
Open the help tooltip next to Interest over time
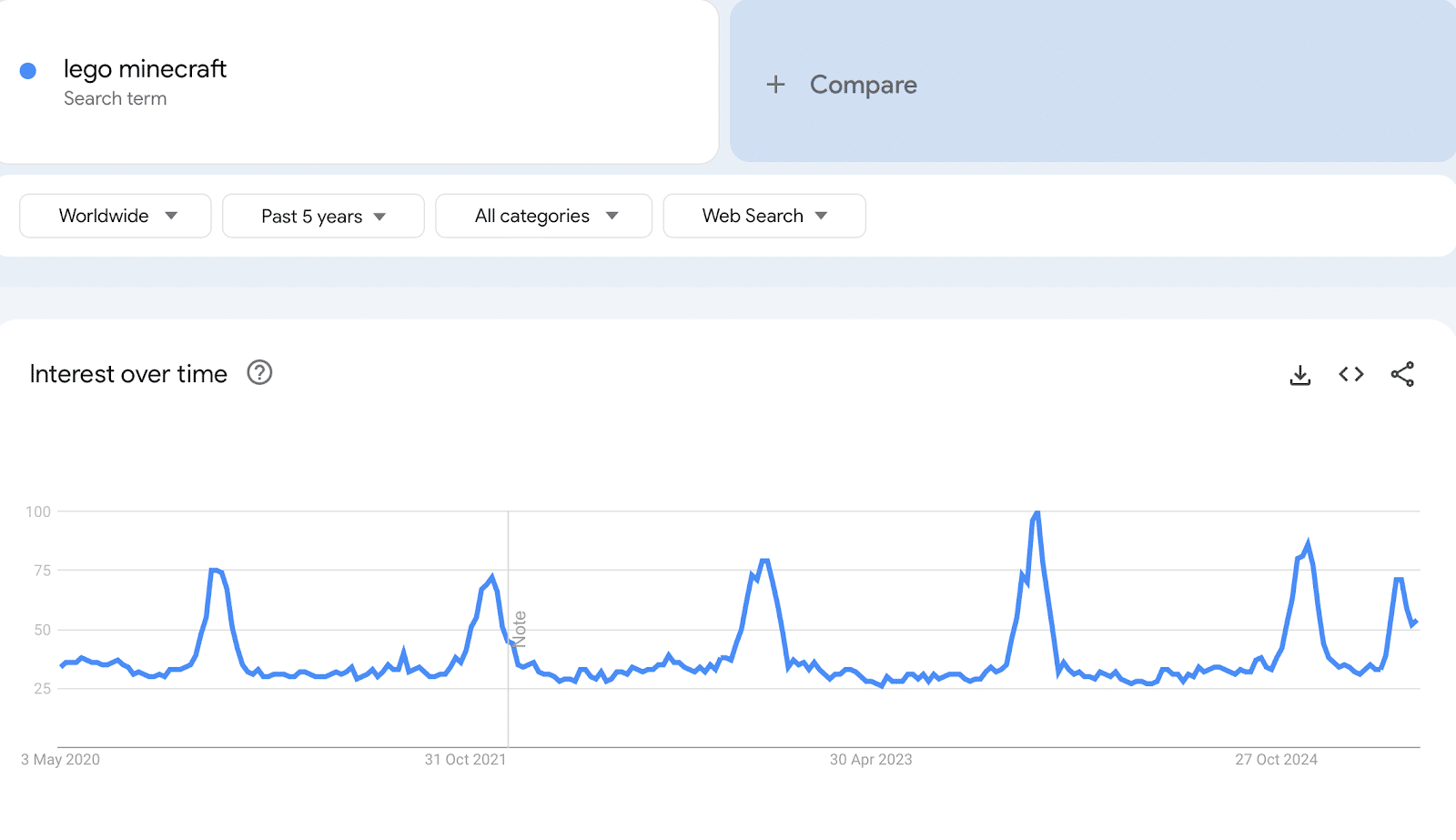click(258, 373)
